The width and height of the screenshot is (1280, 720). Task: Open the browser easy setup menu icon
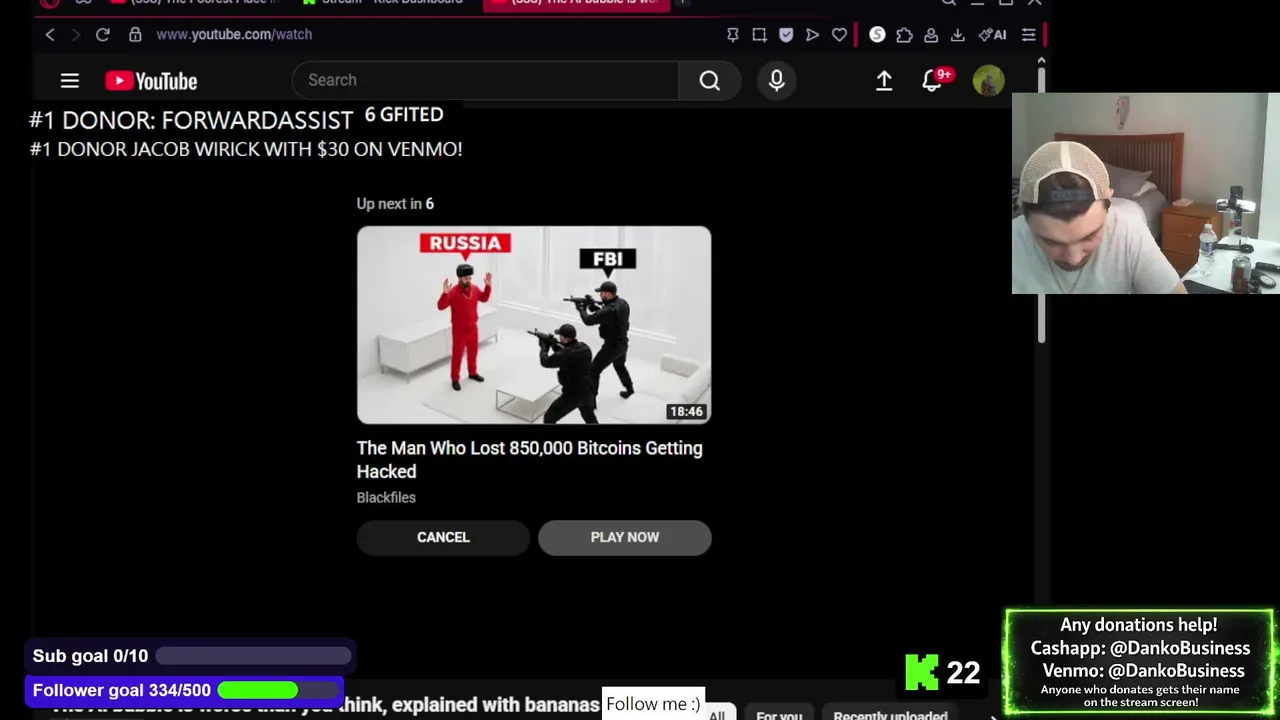click(x=1028, y=35)
